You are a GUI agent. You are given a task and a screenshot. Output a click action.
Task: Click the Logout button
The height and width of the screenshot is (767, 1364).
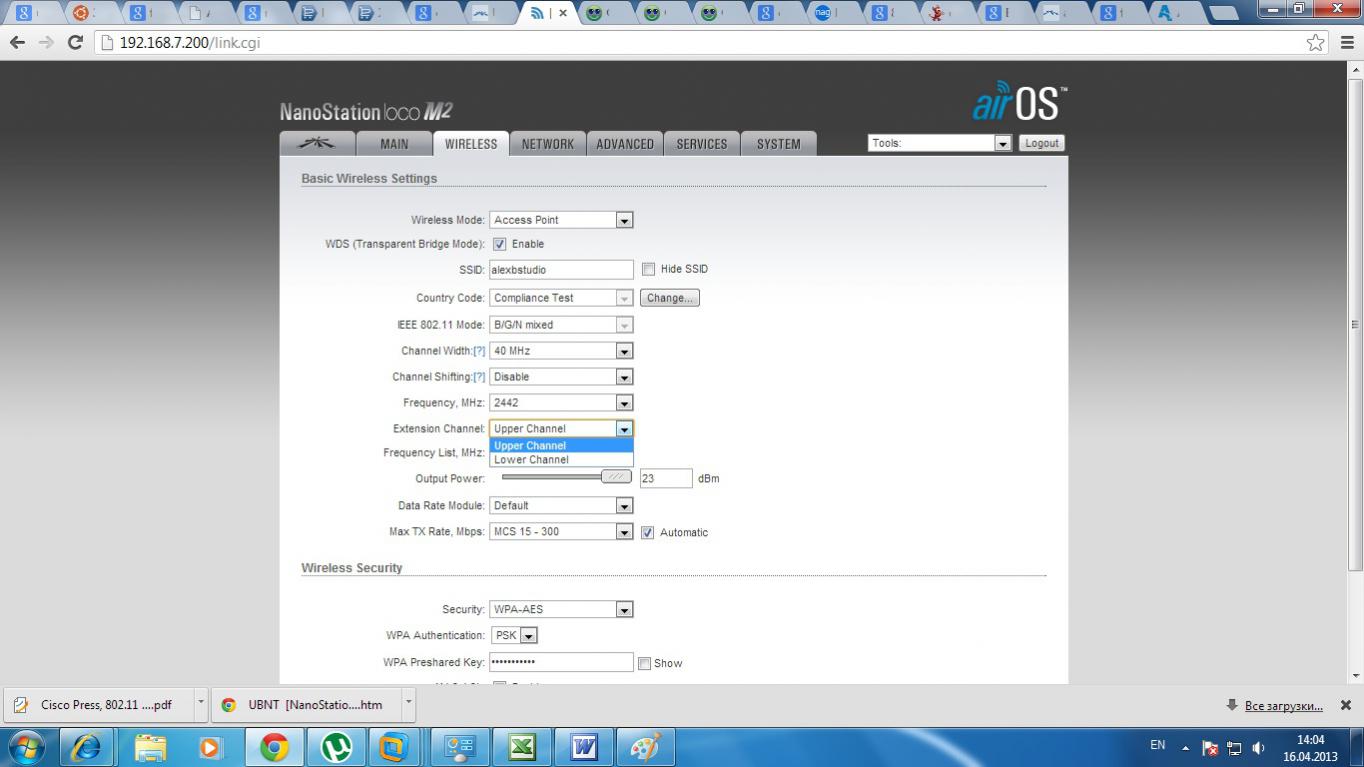[1041, 143]
